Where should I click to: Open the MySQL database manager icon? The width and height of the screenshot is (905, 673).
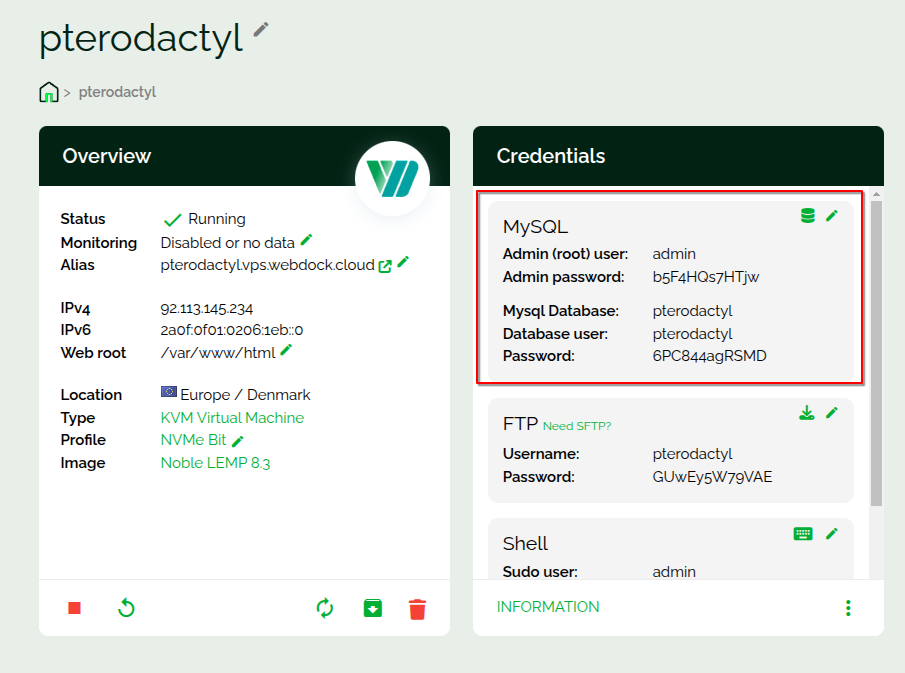(x=808, y=216)
